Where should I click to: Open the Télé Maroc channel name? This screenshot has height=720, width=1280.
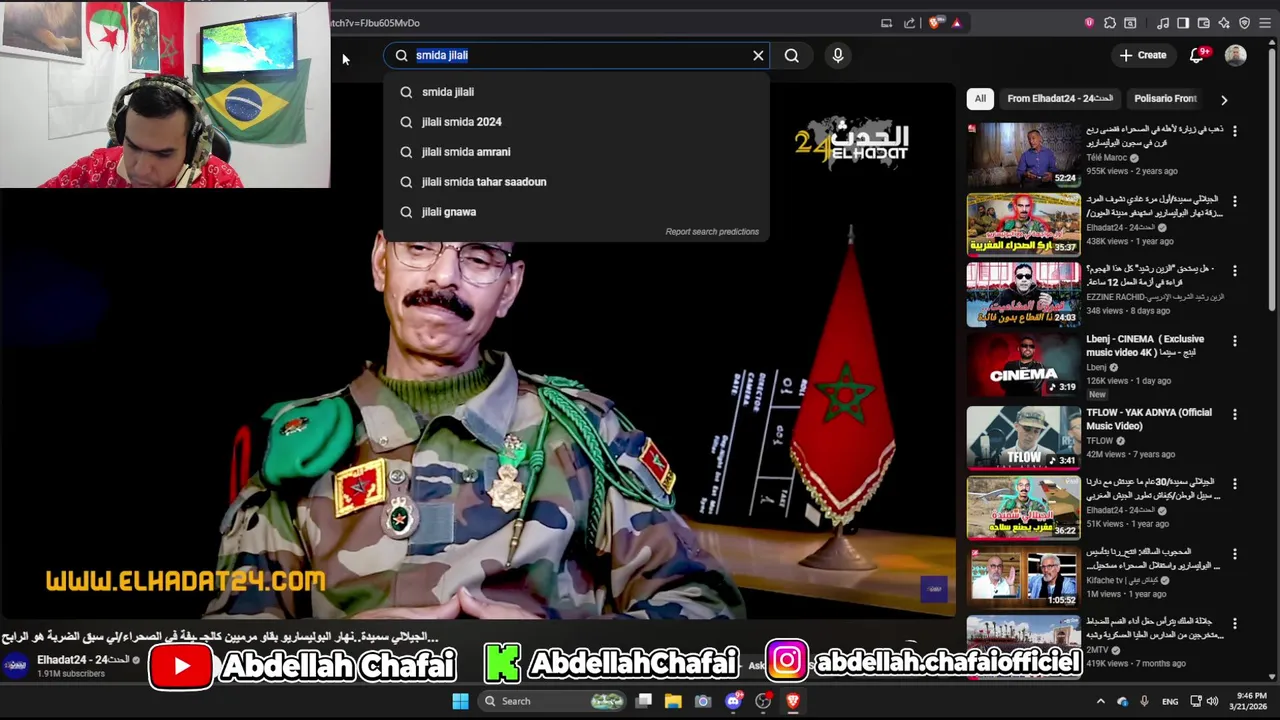1107,158
